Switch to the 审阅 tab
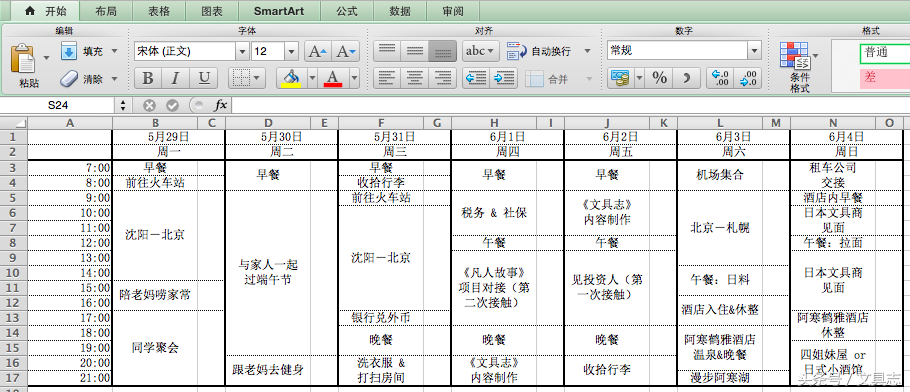910x392 pixels. pos(453,11)
